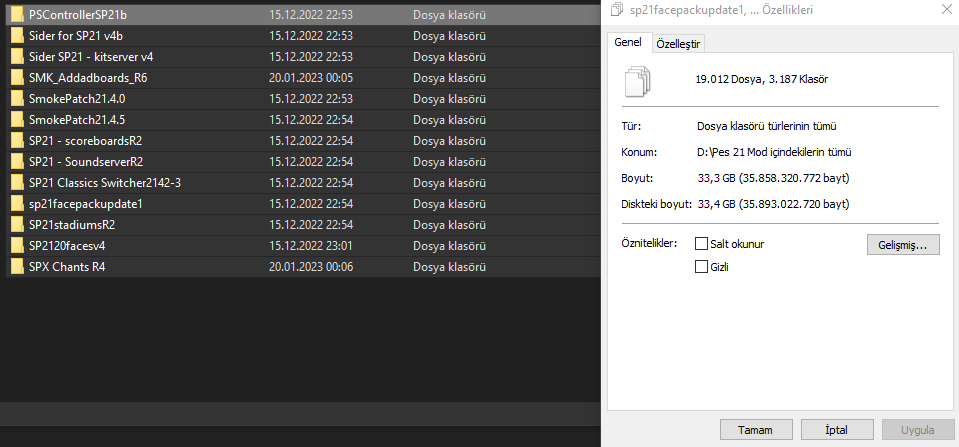Click the Sider for SP21 v4b folder icon
959x447 pixels.
tap(17, 36)
